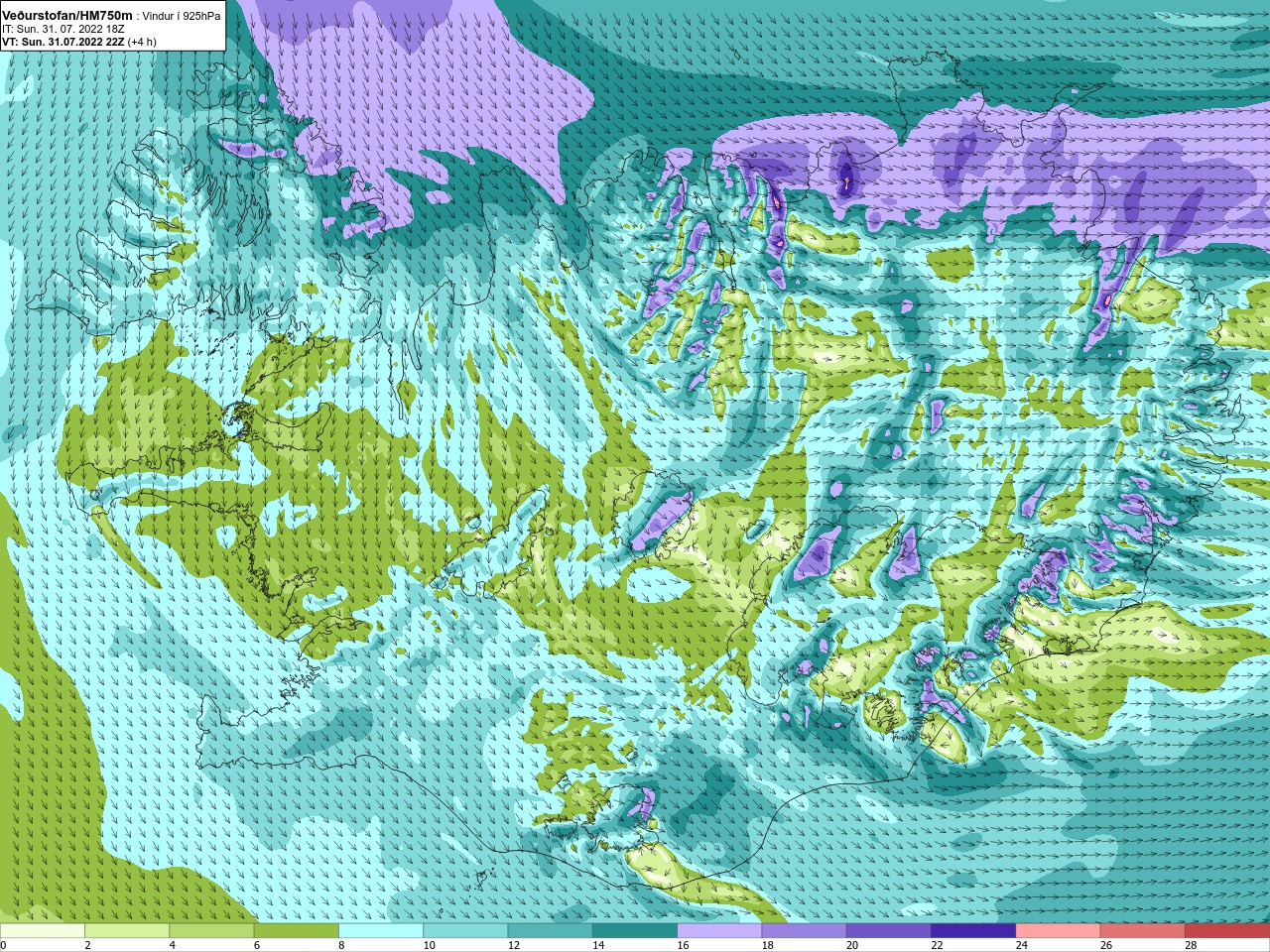The height and width of the screenshot is (952, 1270).
Task: Click the legend value label '2'
Action: [87, 945]
